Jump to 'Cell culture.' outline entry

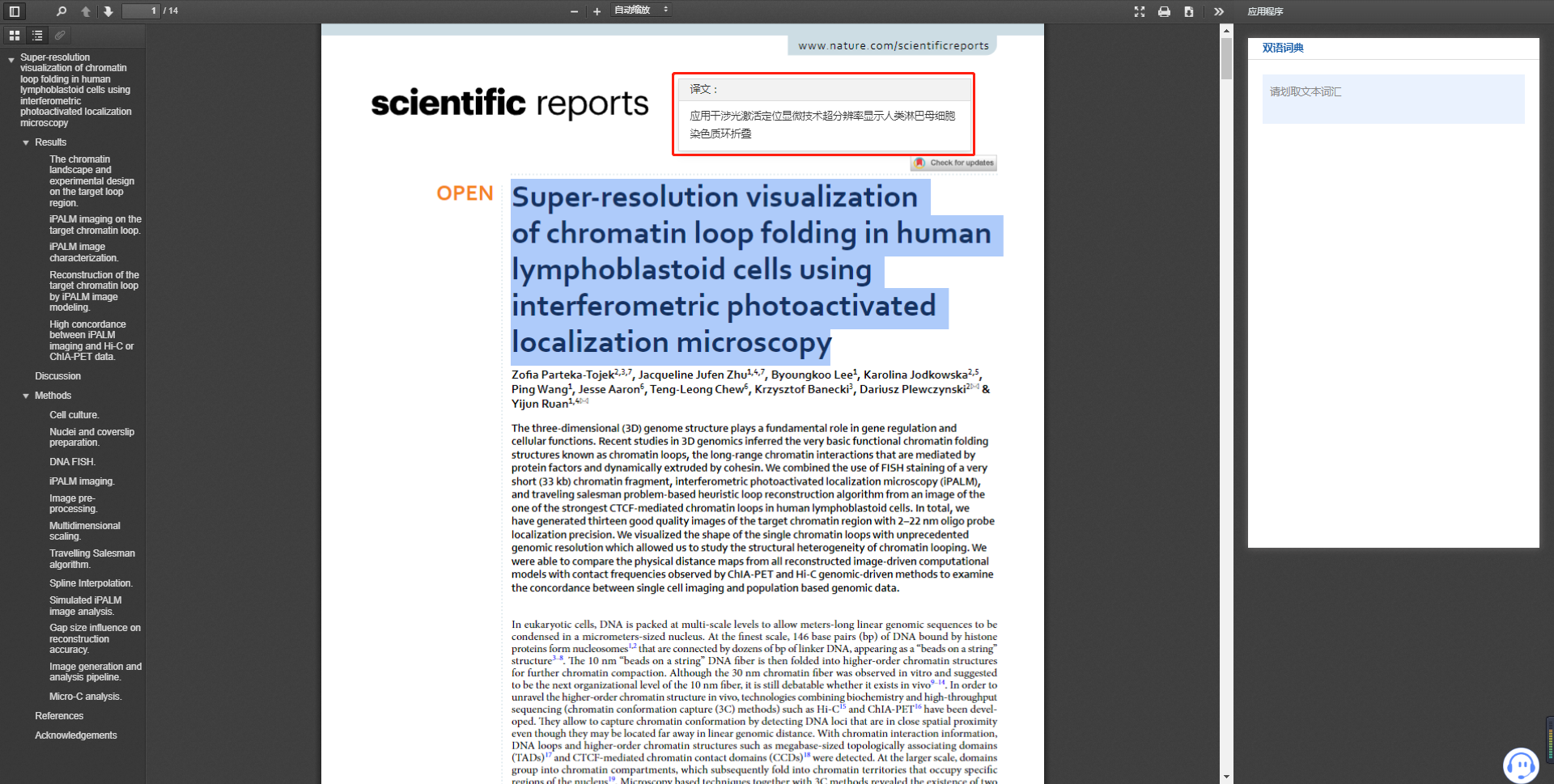pos(74,415)
